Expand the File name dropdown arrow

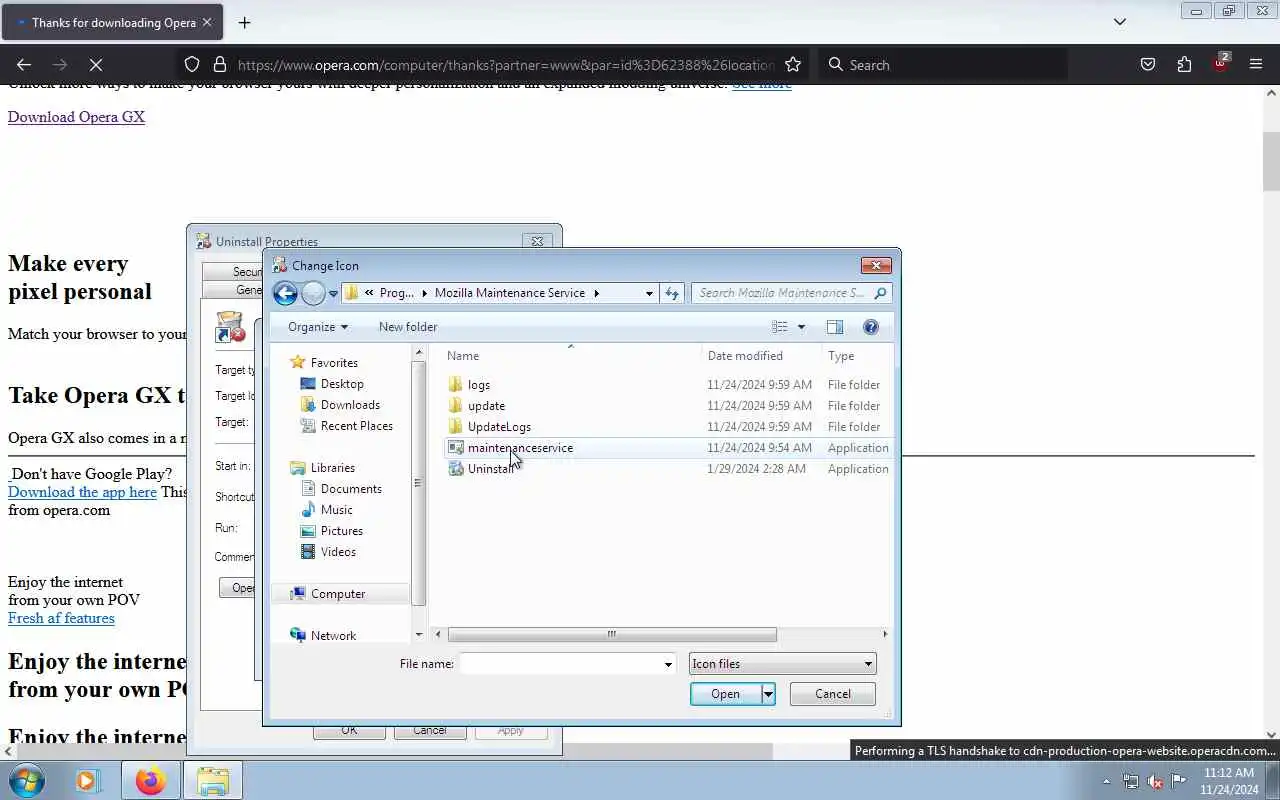[x=669, y=664]
